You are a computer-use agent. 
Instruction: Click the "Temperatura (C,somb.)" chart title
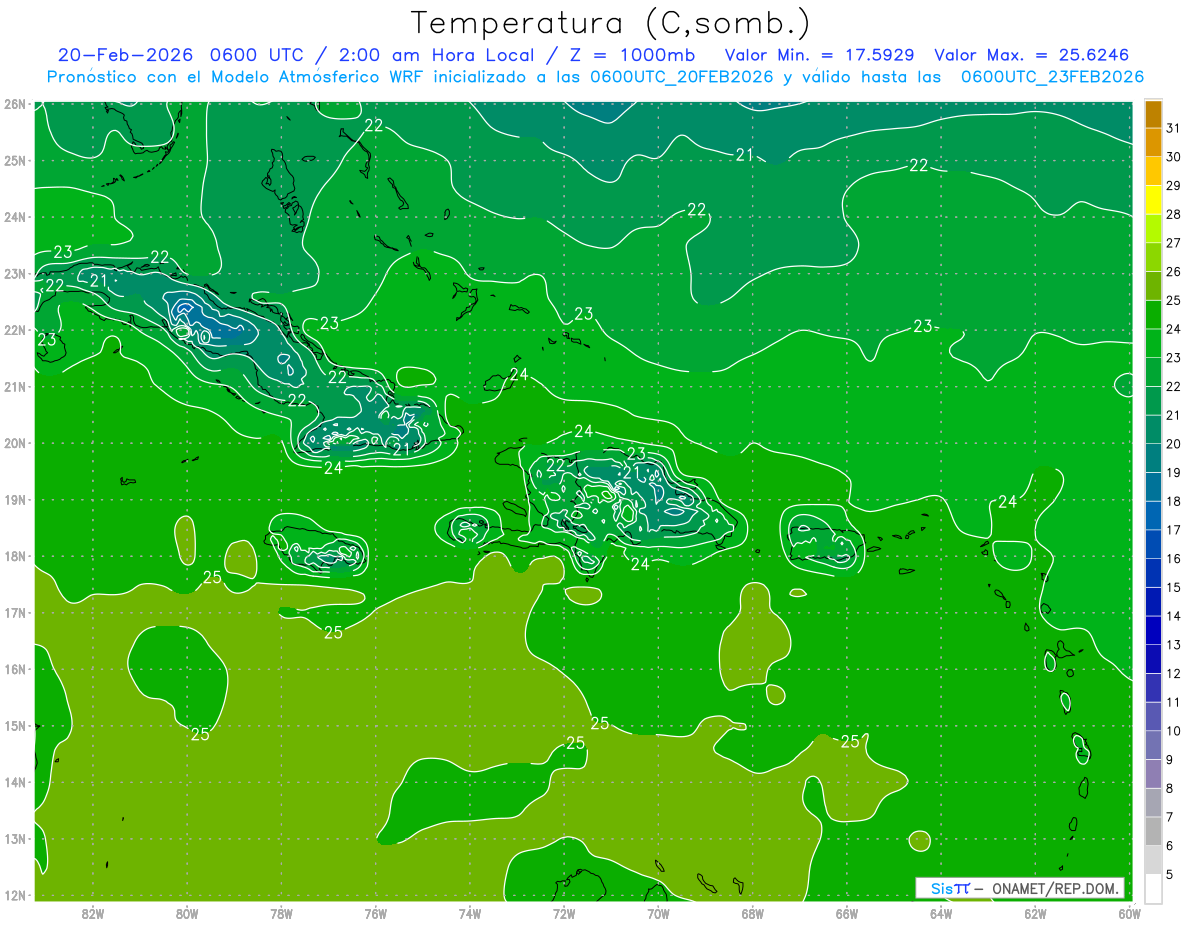[x=611, y=23]
